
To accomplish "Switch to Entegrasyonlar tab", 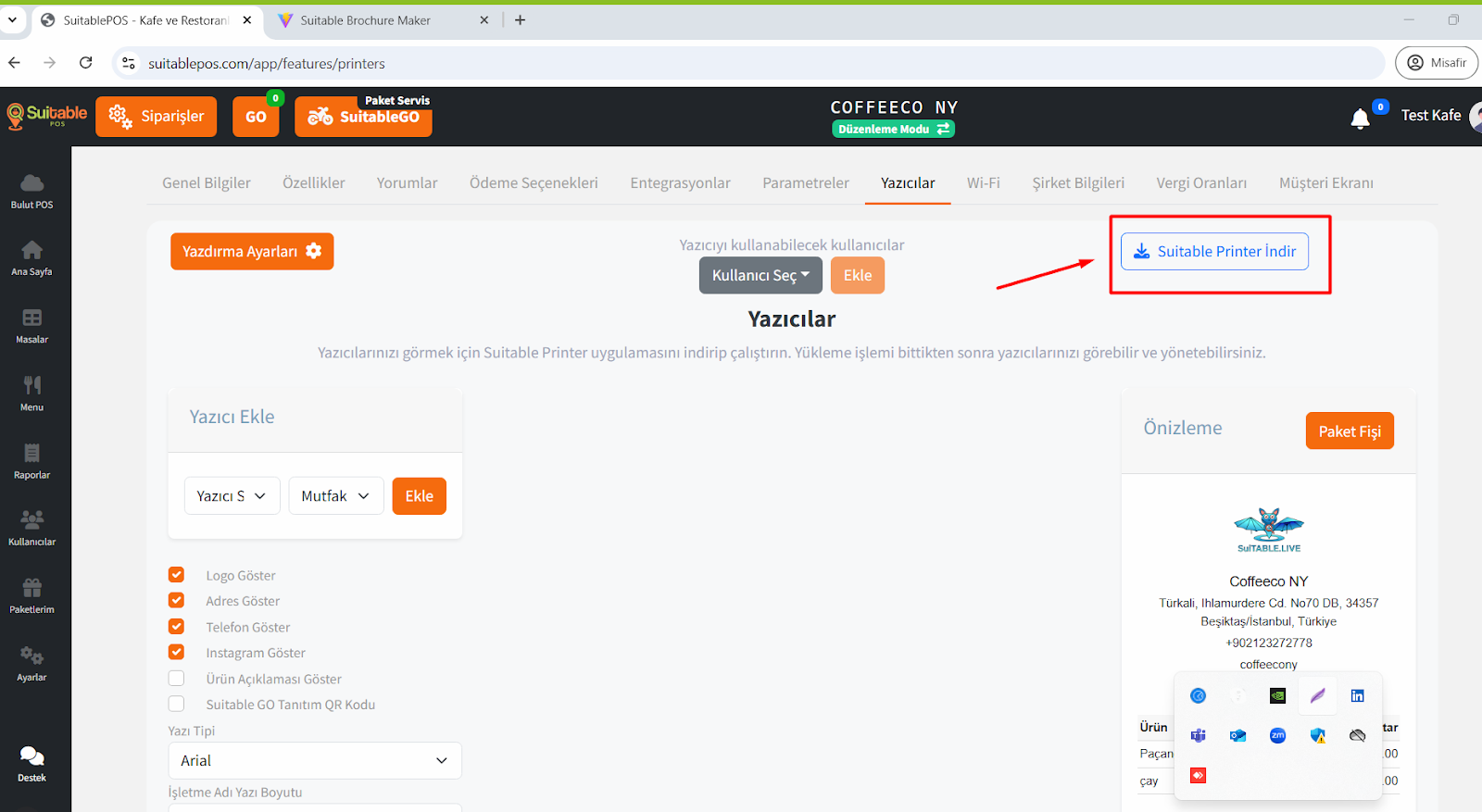I will 681,182.
